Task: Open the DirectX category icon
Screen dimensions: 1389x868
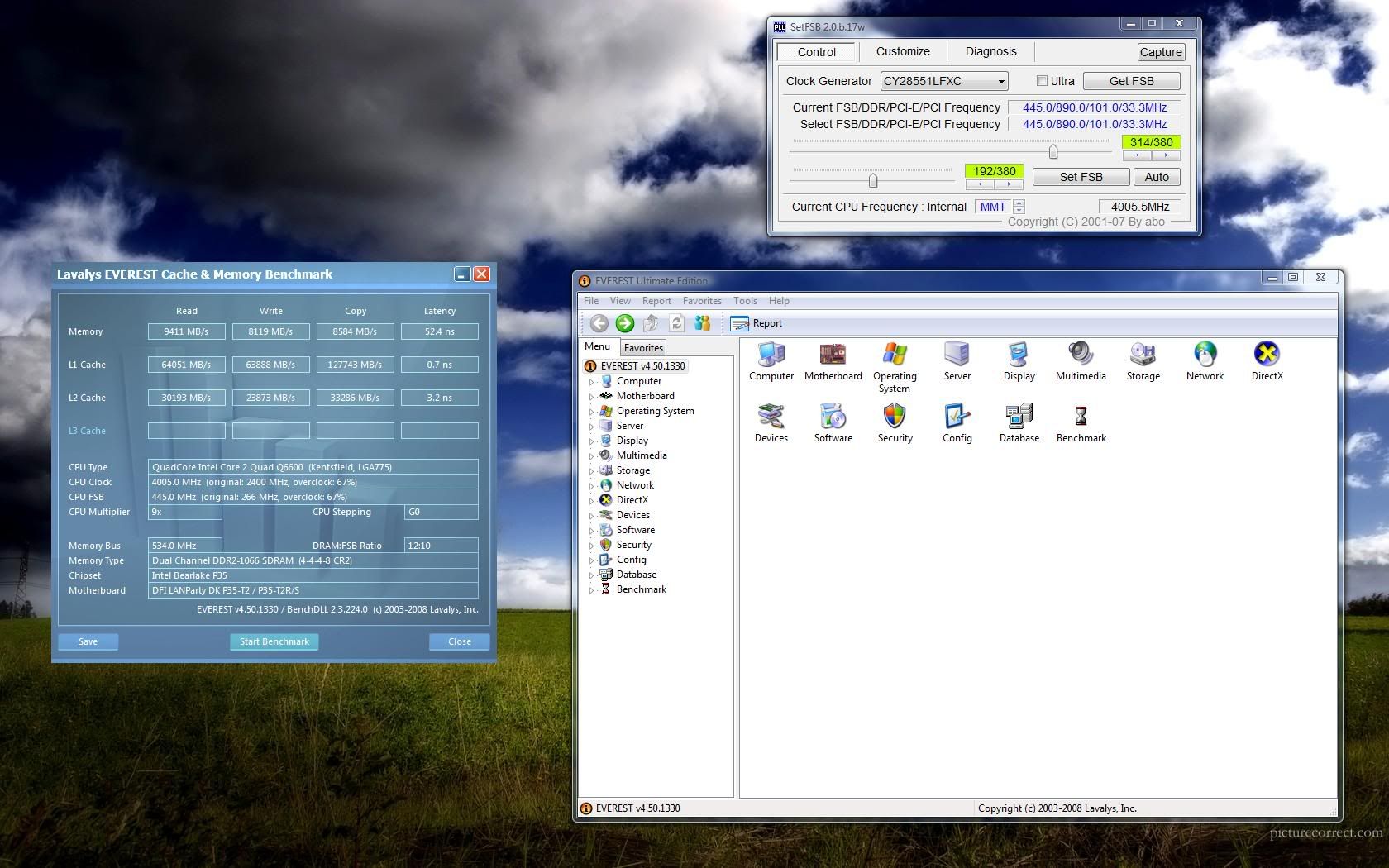Action: [1267, 355]
